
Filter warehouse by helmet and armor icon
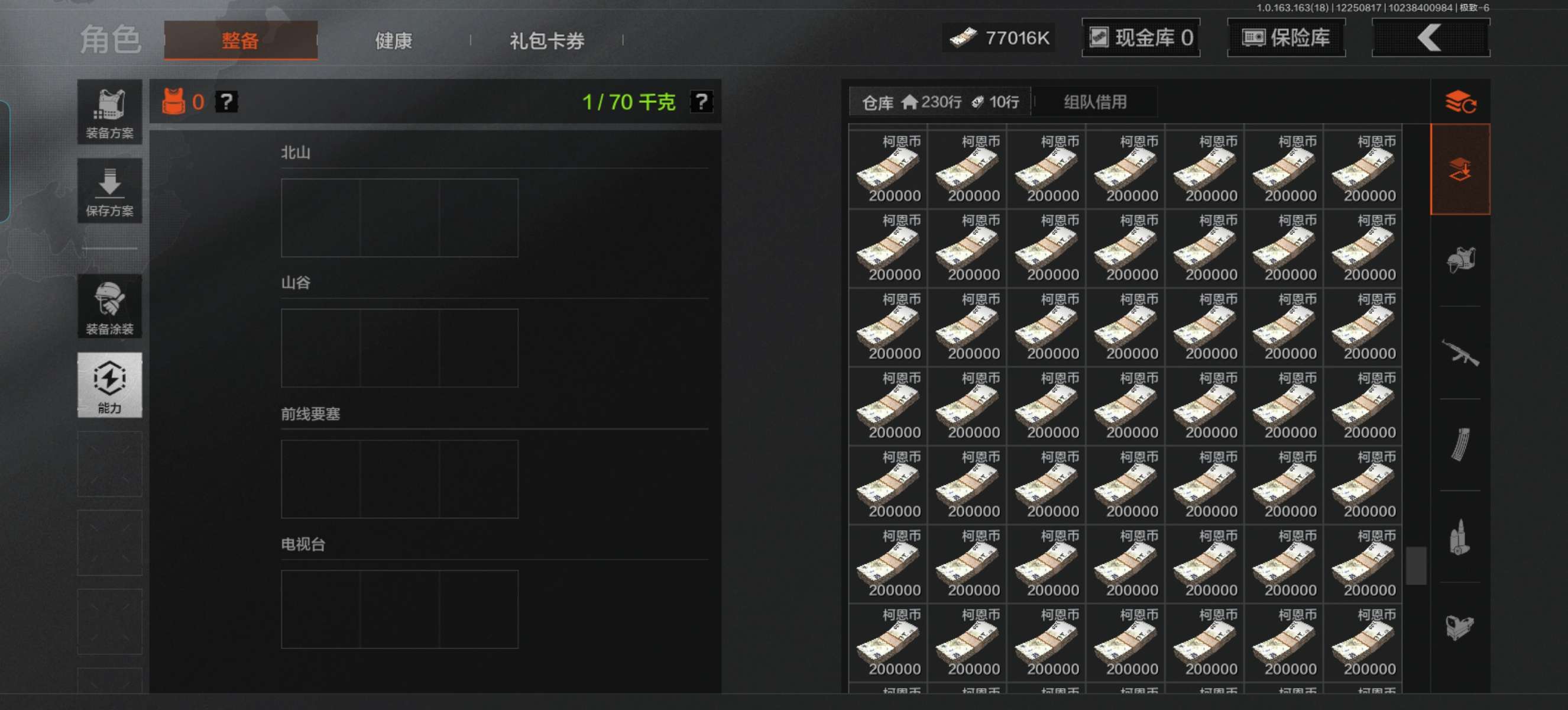pos(1460,260)
